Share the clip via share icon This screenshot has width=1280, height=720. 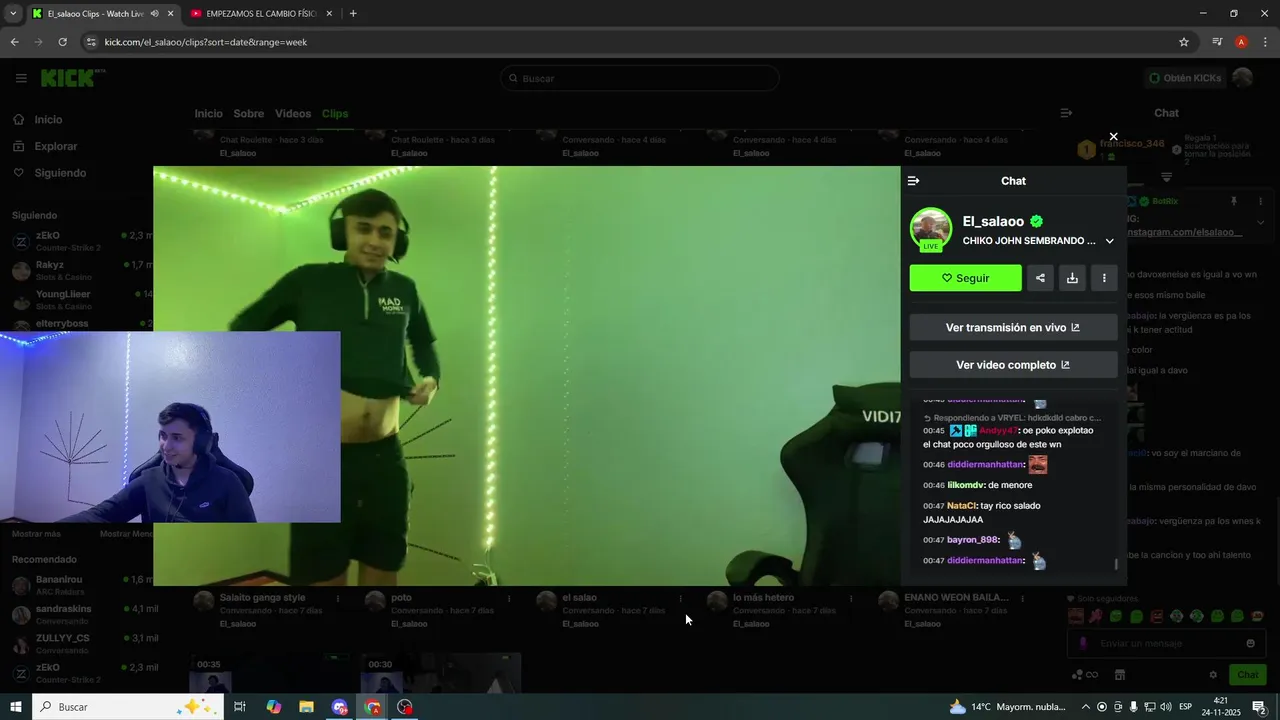coord(1040,278)
